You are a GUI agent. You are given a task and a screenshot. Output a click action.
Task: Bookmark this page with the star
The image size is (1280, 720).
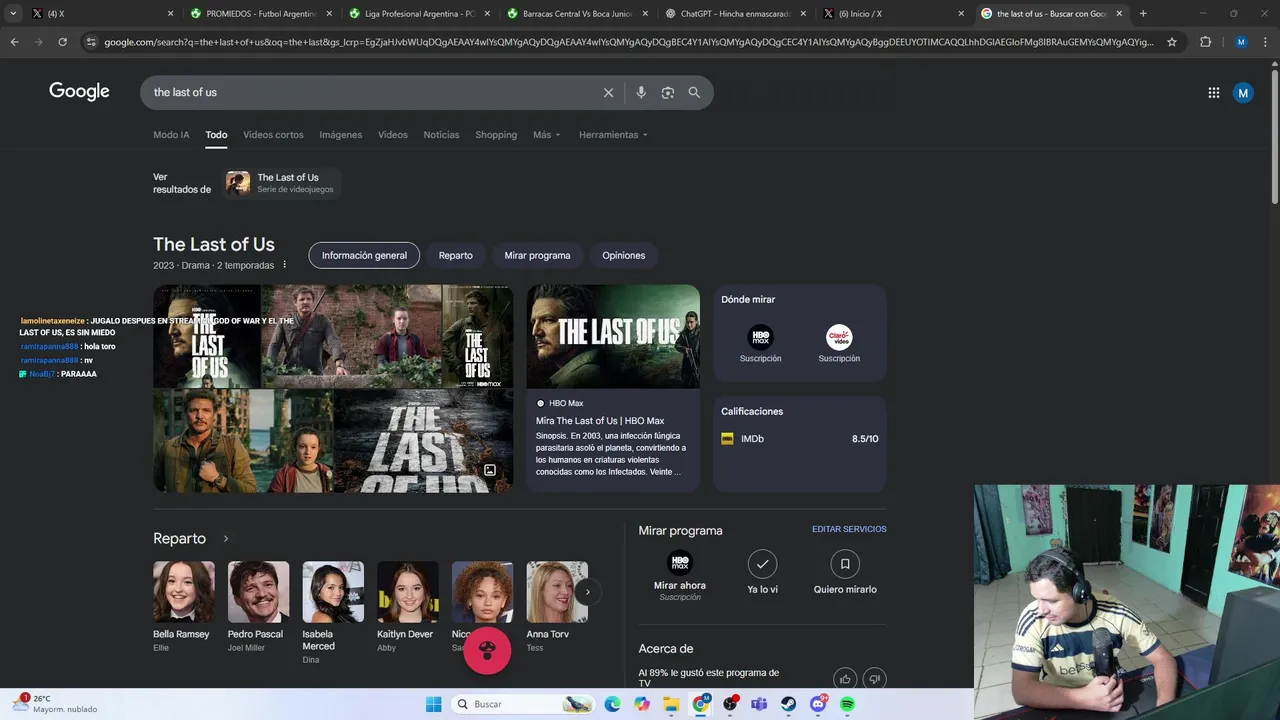(1172, 42)
